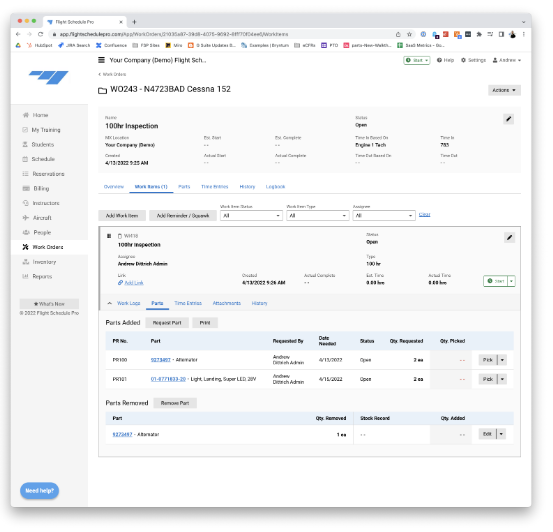Screen dimensions: 553x532
Task: Click the Request Part button
Action: [167, 323]
